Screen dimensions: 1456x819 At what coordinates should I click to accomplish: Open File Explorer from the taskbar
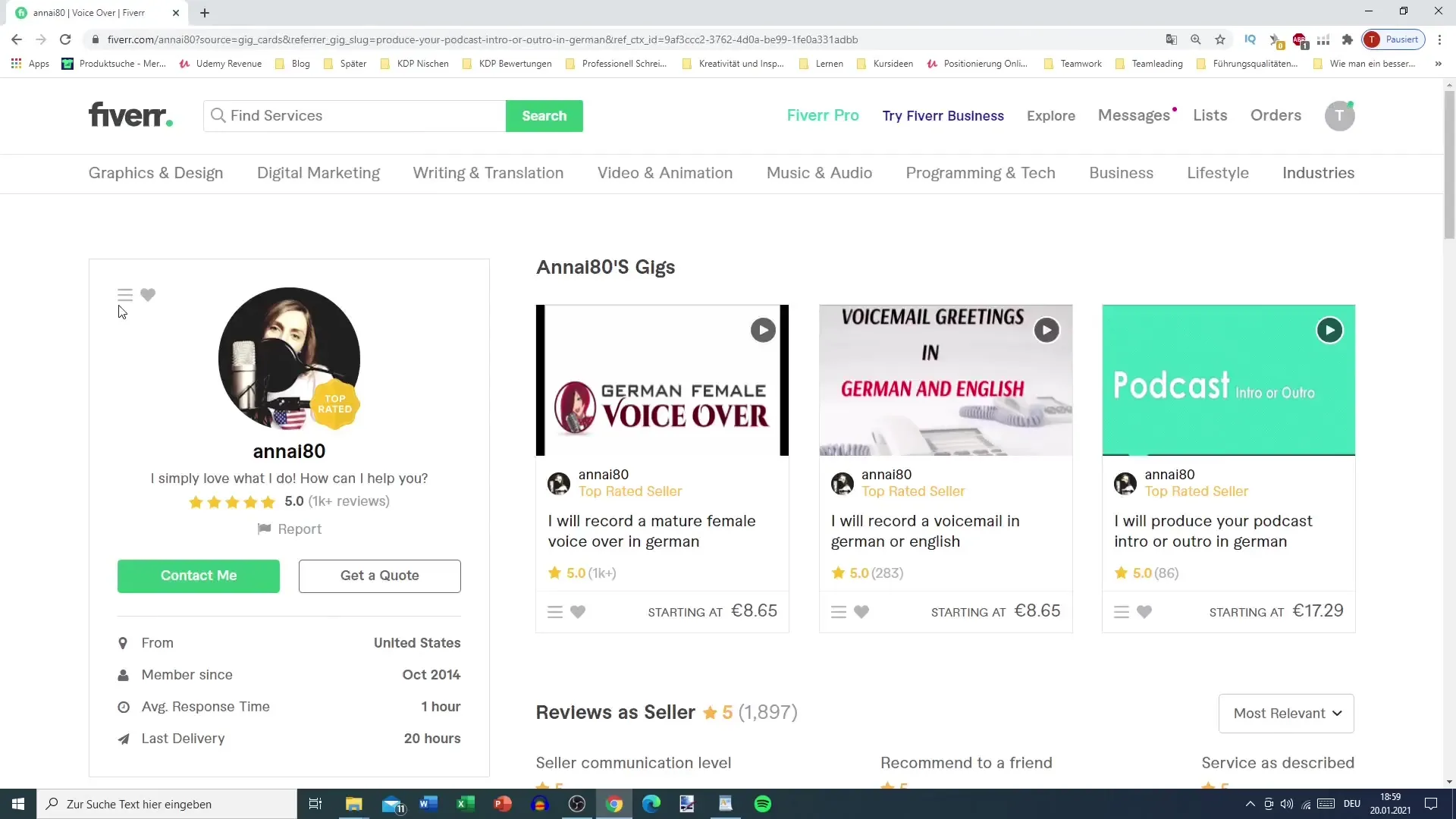click(x=353, y=804)
